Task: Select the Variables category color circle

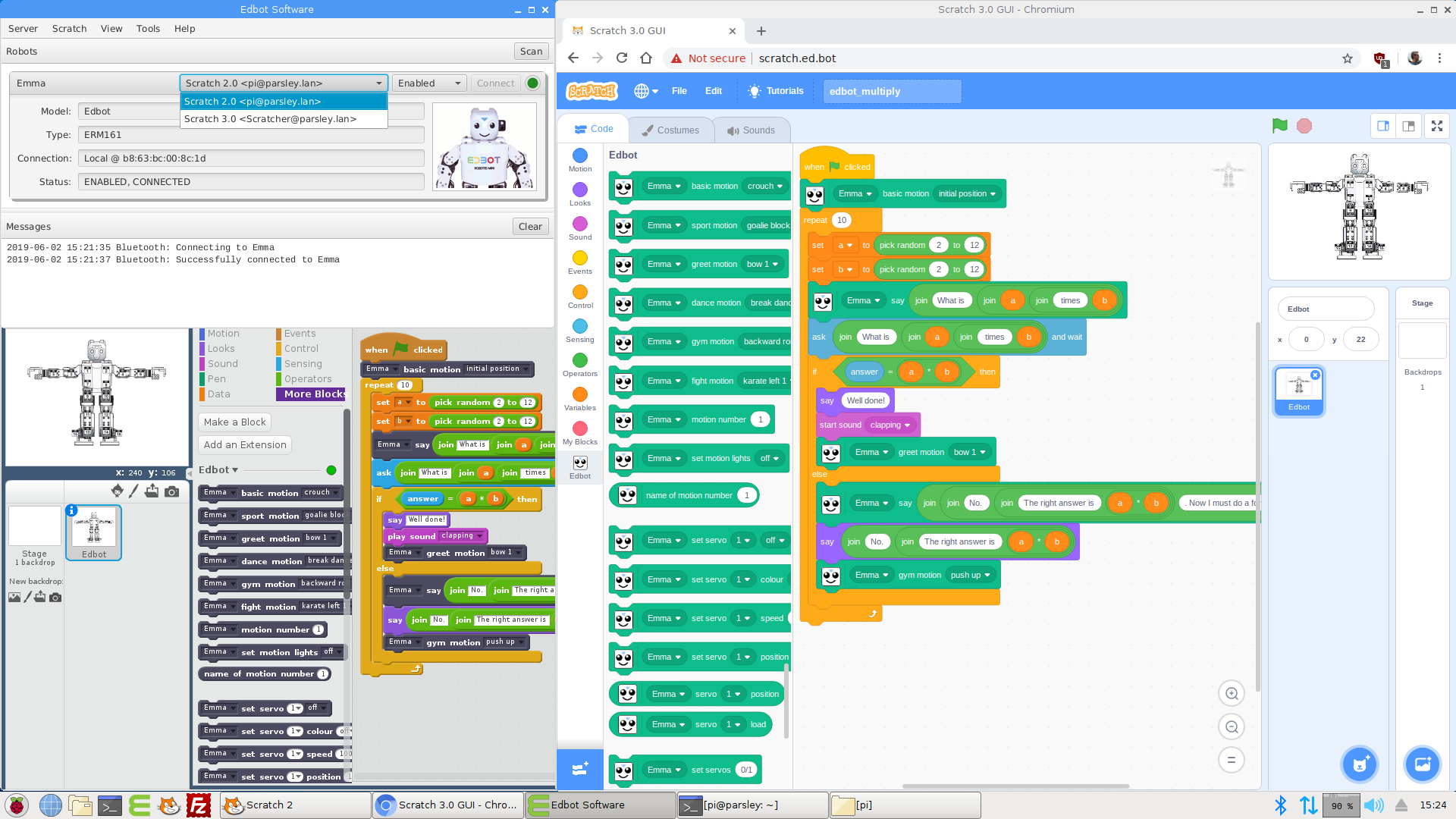Action: pos(580,394)
